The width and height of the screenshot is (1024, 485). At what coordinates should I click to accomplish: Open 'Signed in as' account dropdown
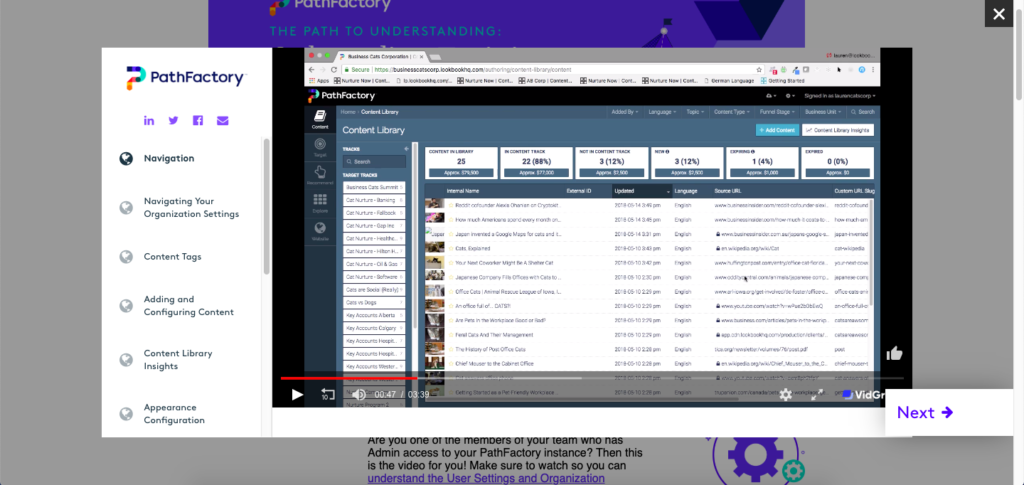click(840, 96)
